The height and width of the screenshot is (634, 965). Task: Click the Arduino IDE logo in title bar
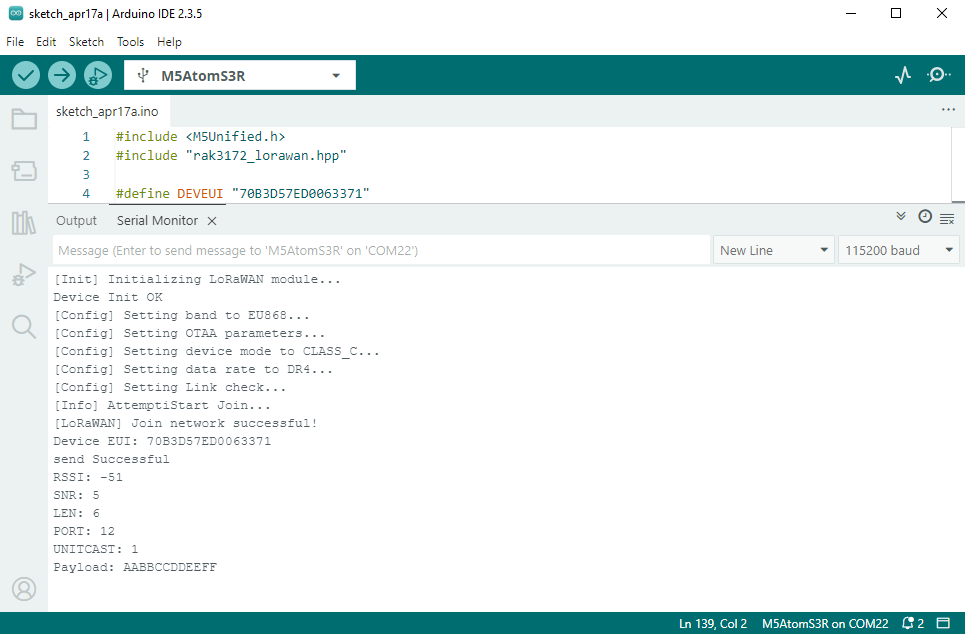15,13
